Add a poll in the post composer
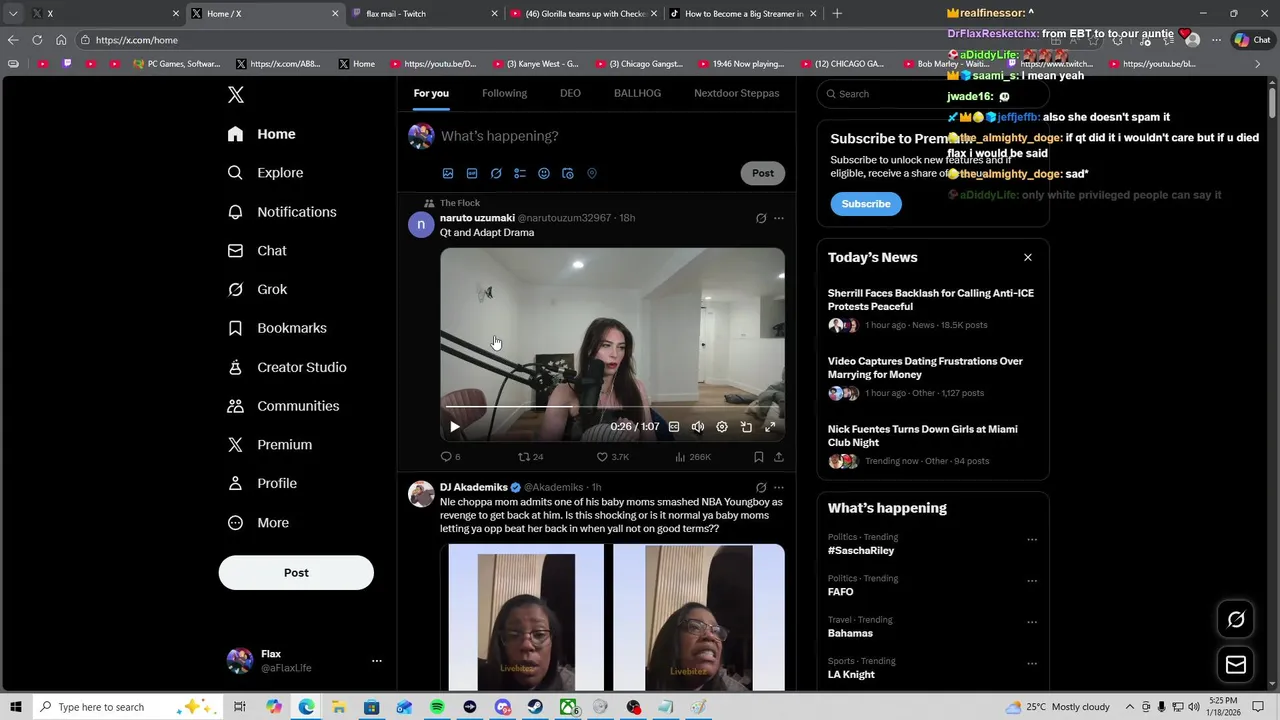This screenshot has height=720, width=1280. [520, 173]
